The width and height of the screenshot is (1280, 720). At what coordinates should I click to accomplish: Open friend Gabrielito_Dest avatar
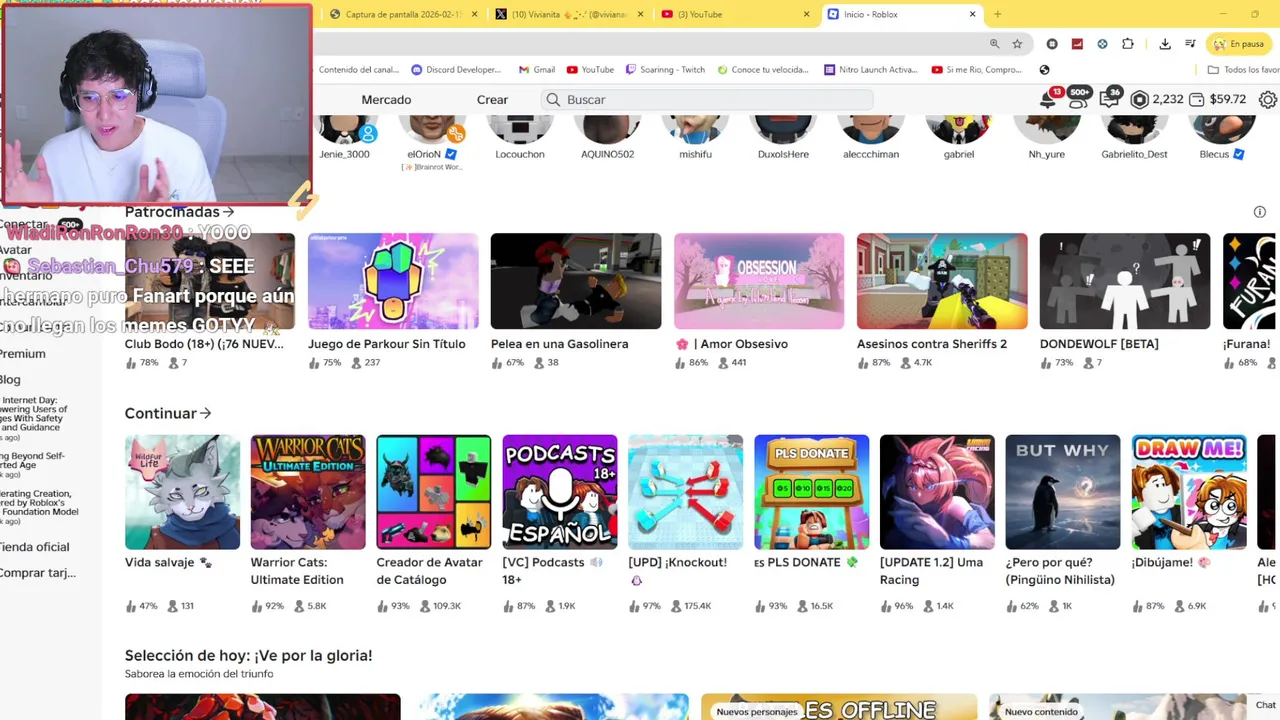(x=1134, y=131)
